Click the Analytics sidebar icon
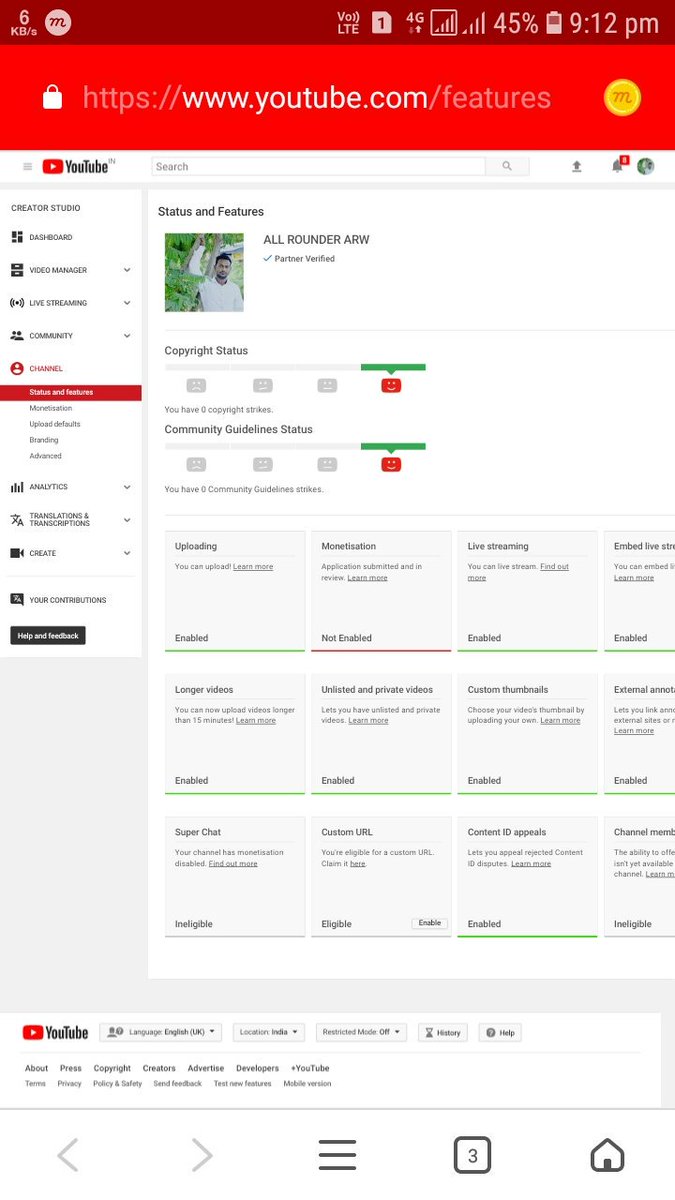The image size is (675, 1200). 17,487
